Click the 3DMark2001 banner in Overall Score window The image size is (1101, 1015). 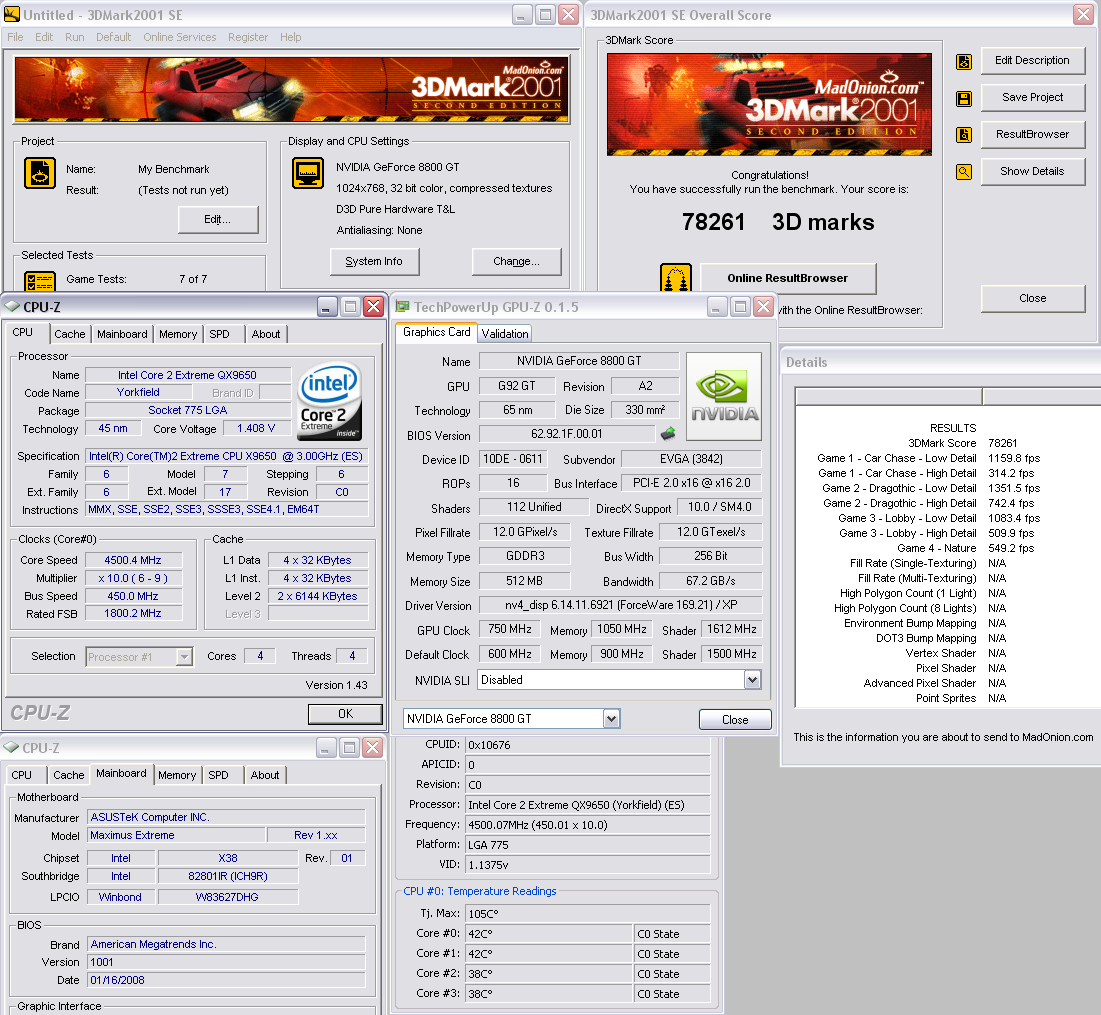[x=770, y=104]
